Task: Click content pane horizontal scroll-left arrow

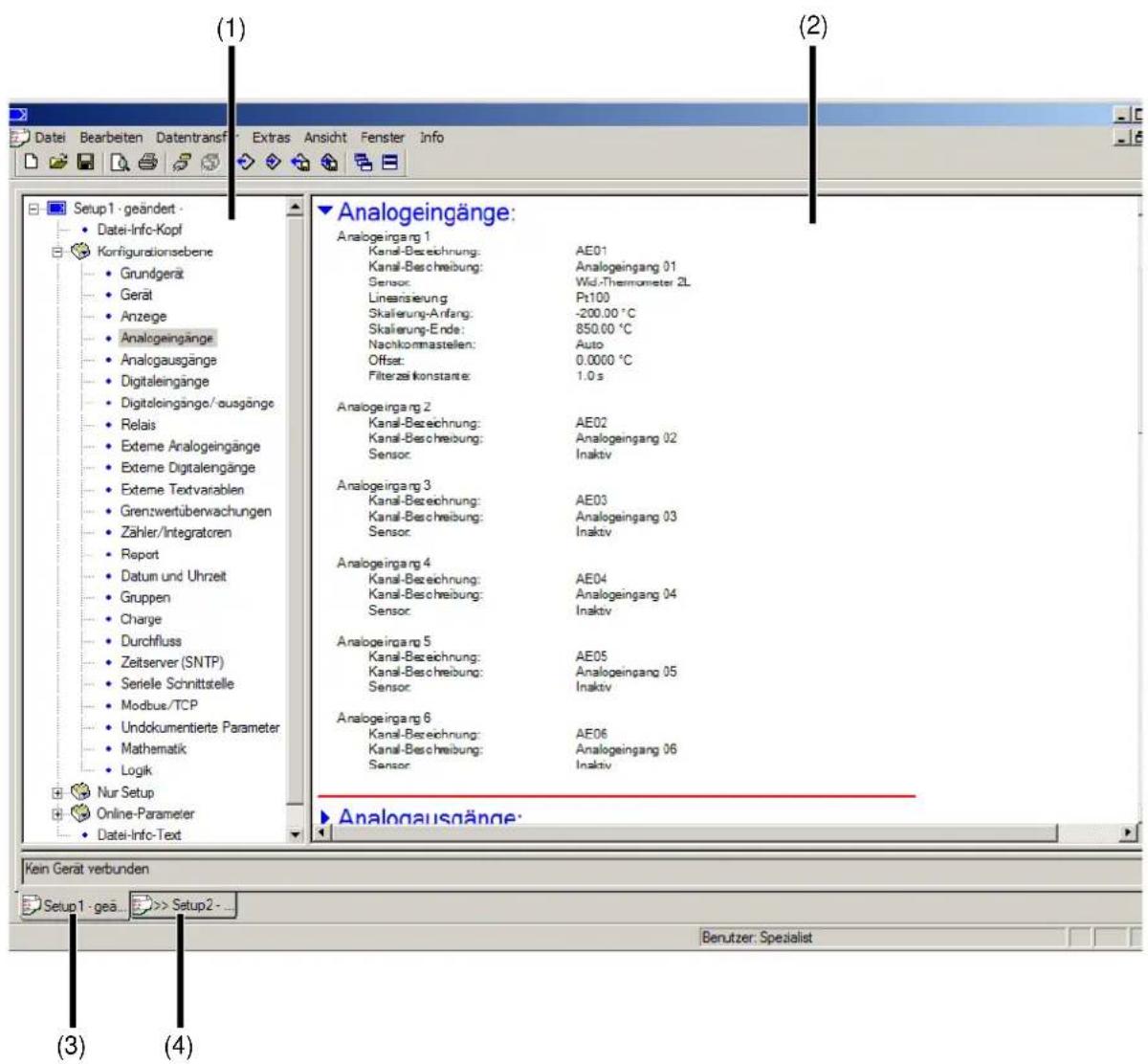Action: coord(322,833)
